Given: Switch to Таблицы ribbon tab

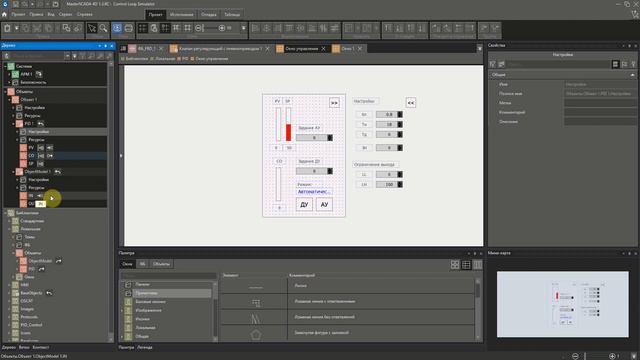Looking at the screenshot, I should point(232,14).
